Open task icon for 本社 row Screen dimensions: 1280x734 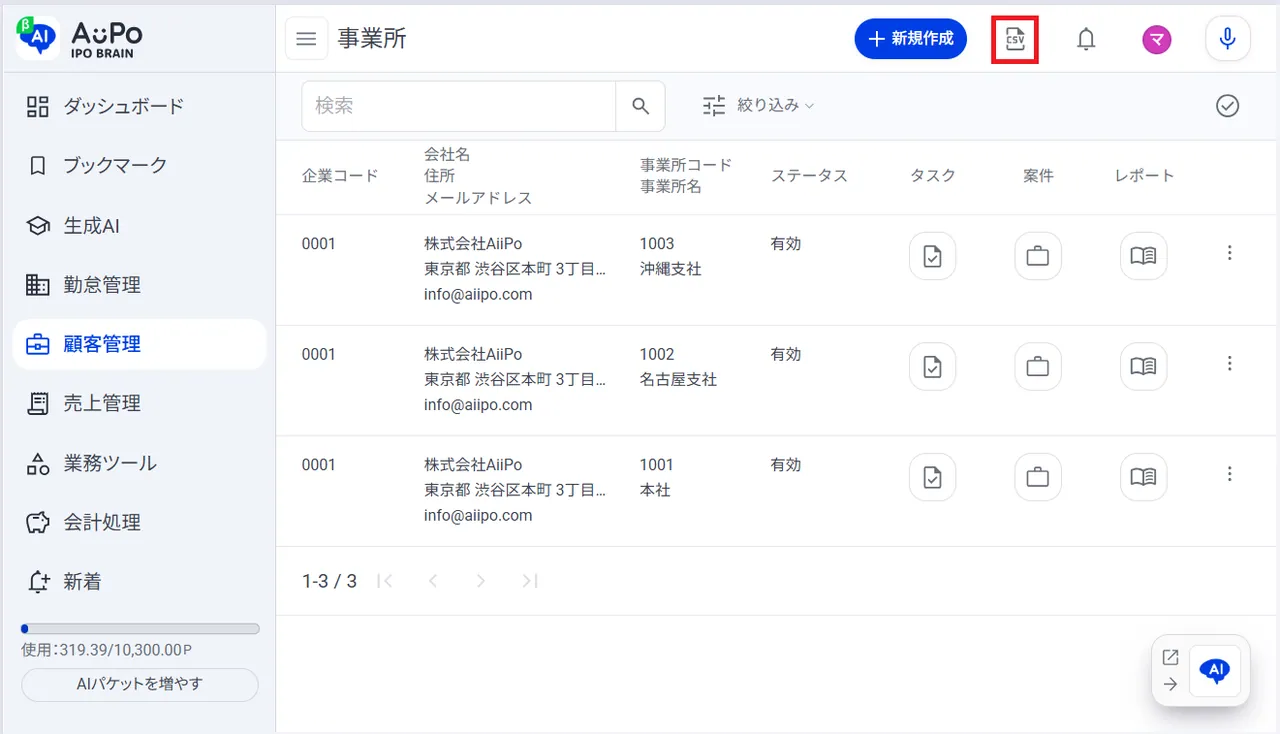[x=932, y=477]
